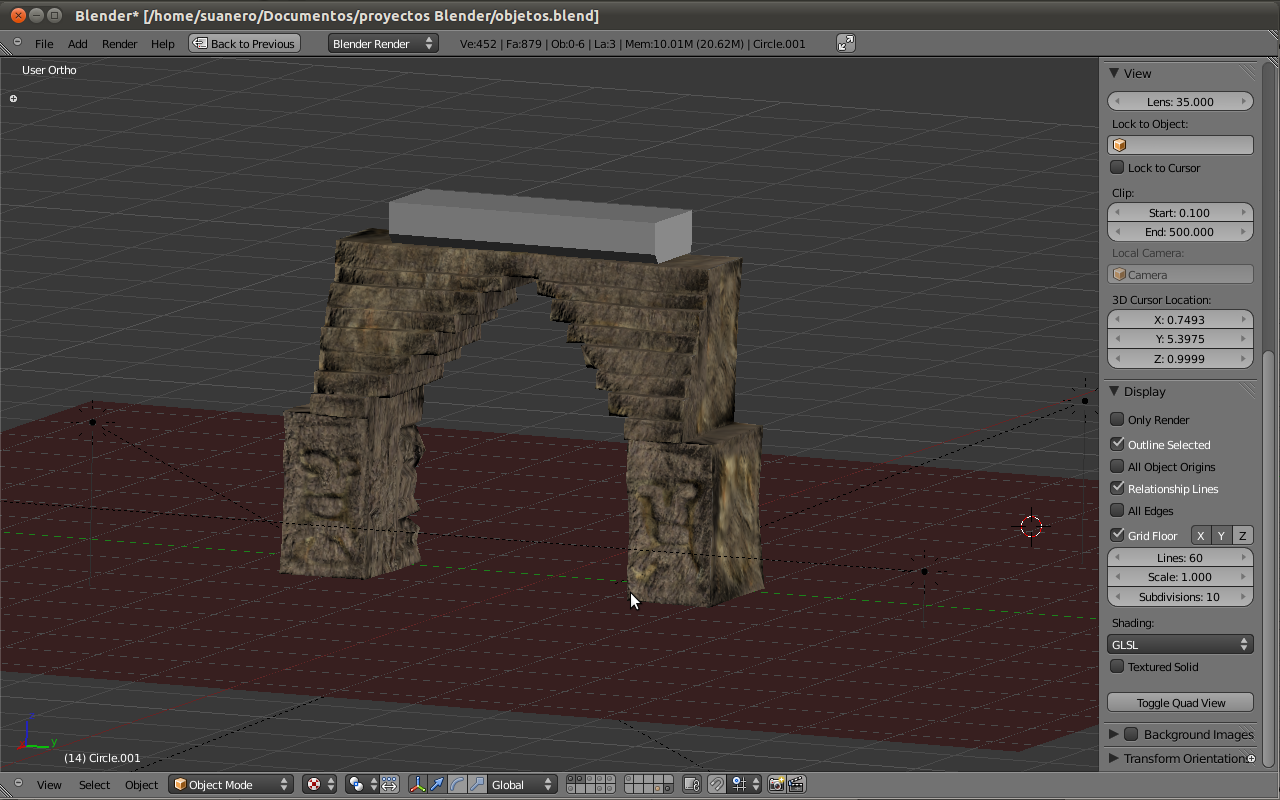Open the Object Mode dropdown

tap(230, 785)
